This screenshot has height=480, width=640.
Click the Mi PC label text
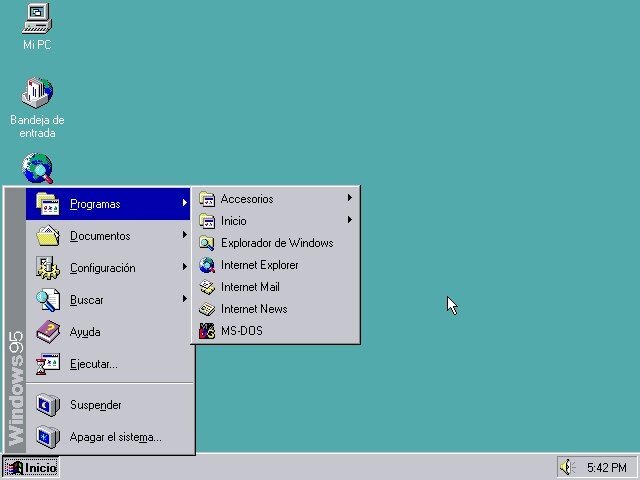tap(37, 44)
